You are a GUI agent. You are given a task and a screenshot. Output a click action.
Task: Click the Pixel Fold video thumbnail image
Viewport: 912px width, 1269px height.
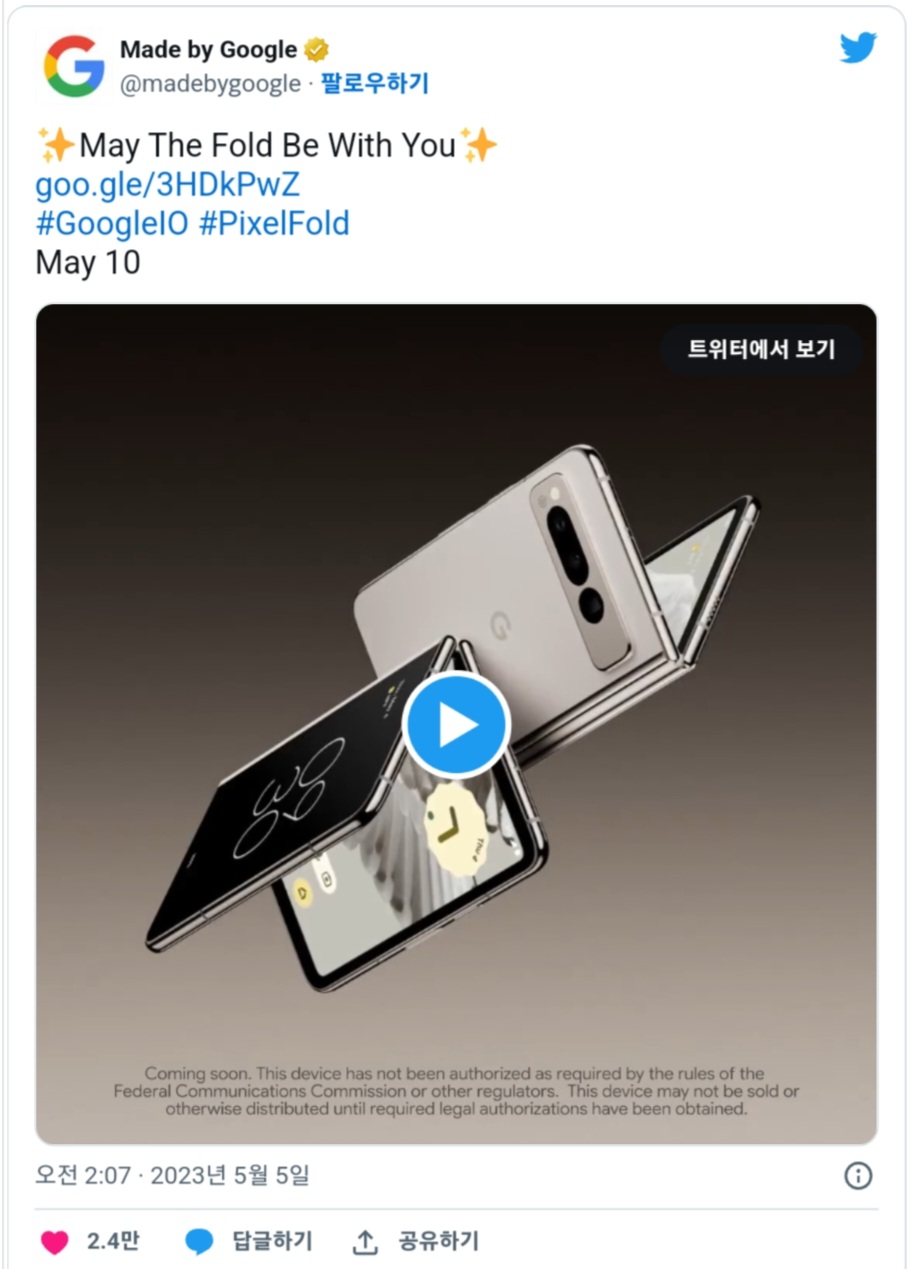coord(456,725)
